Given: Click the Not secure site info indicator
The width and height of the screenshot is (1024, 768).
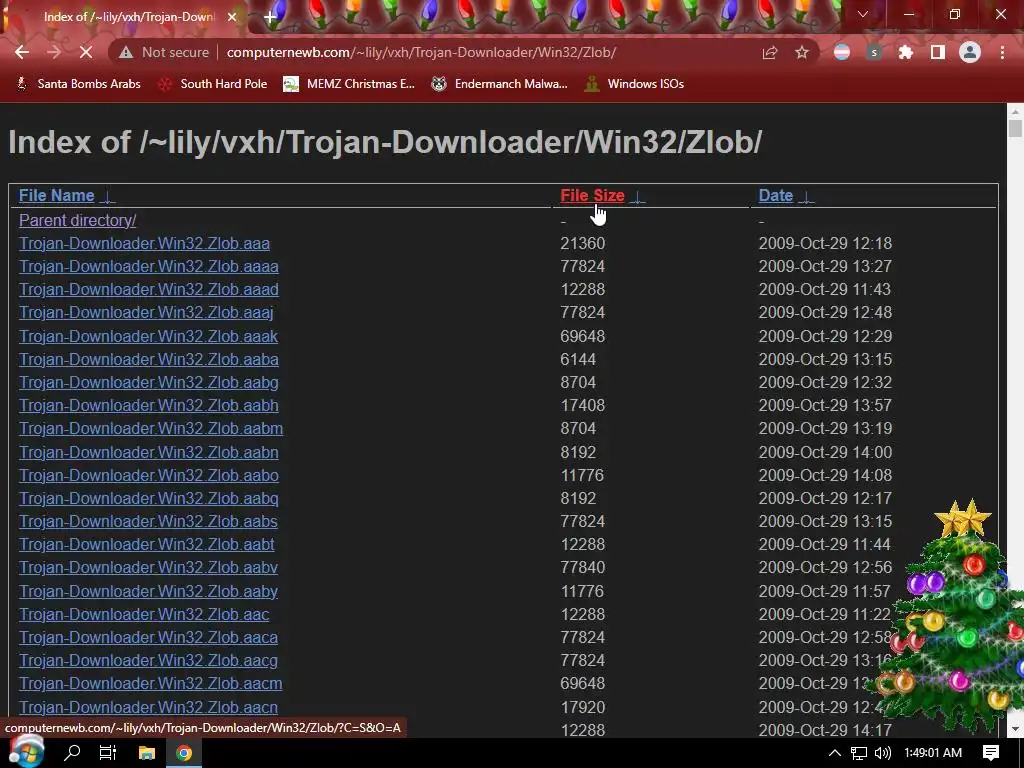Looking at the screenshot, I should (x=164, y=52).
